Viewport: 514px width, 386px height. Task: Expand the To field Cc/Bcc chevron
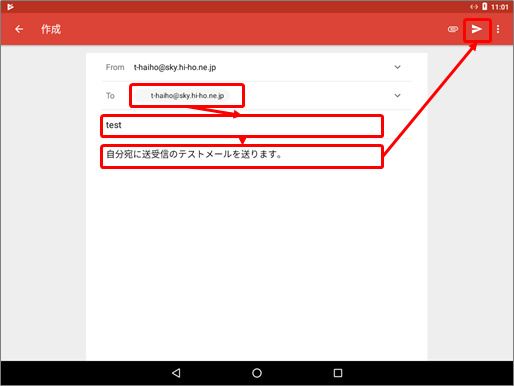click(x=397, y=96)
